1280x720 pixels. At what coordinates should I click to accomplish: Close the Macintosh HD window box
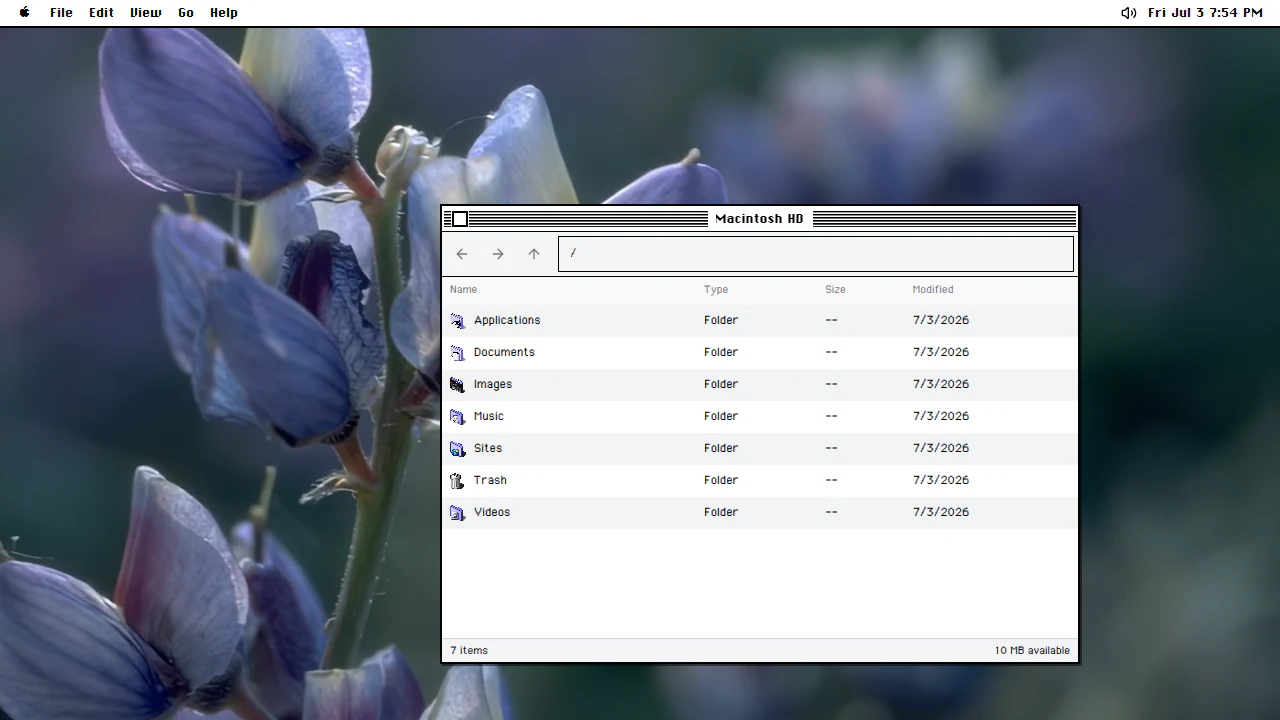pyautogui.click(x=460, y=219)
